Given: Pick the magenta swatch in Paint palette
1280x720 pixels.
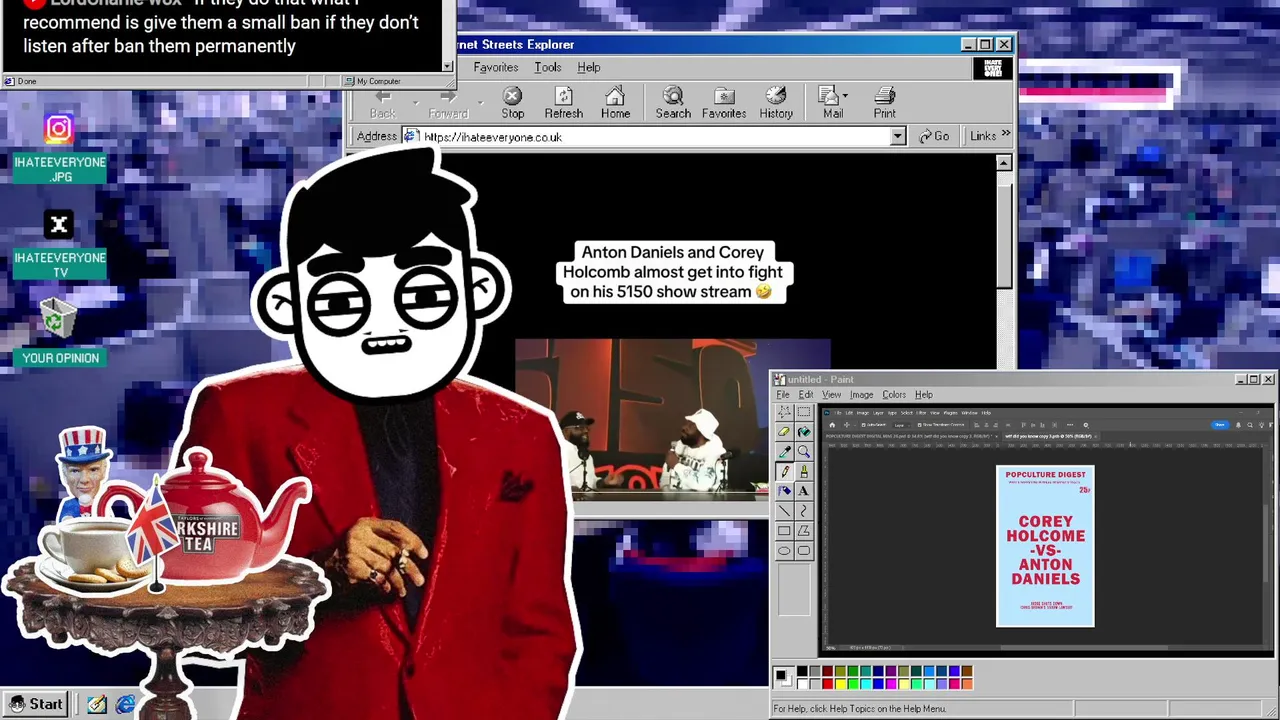Looking at the screenshot, I should [891, 684].
